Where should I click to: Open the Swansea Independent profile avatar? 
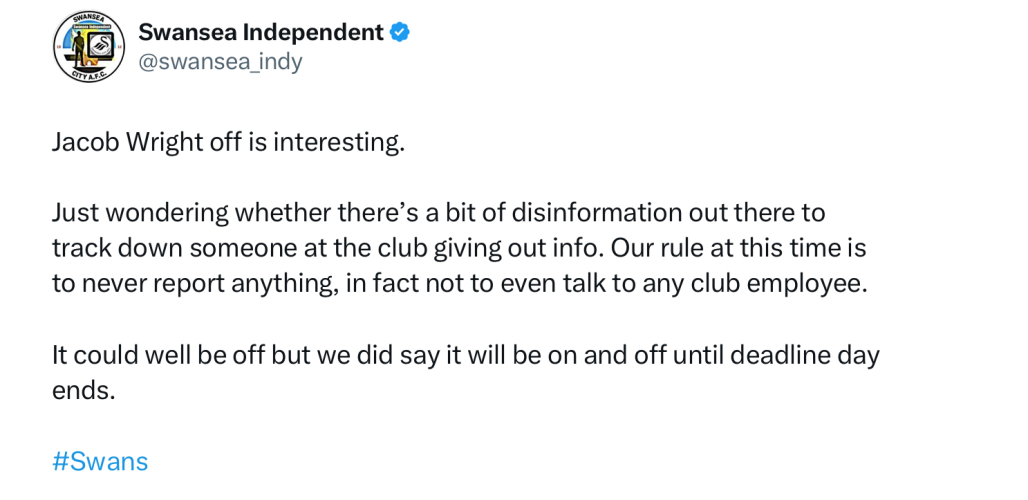(x=88, y=48)
